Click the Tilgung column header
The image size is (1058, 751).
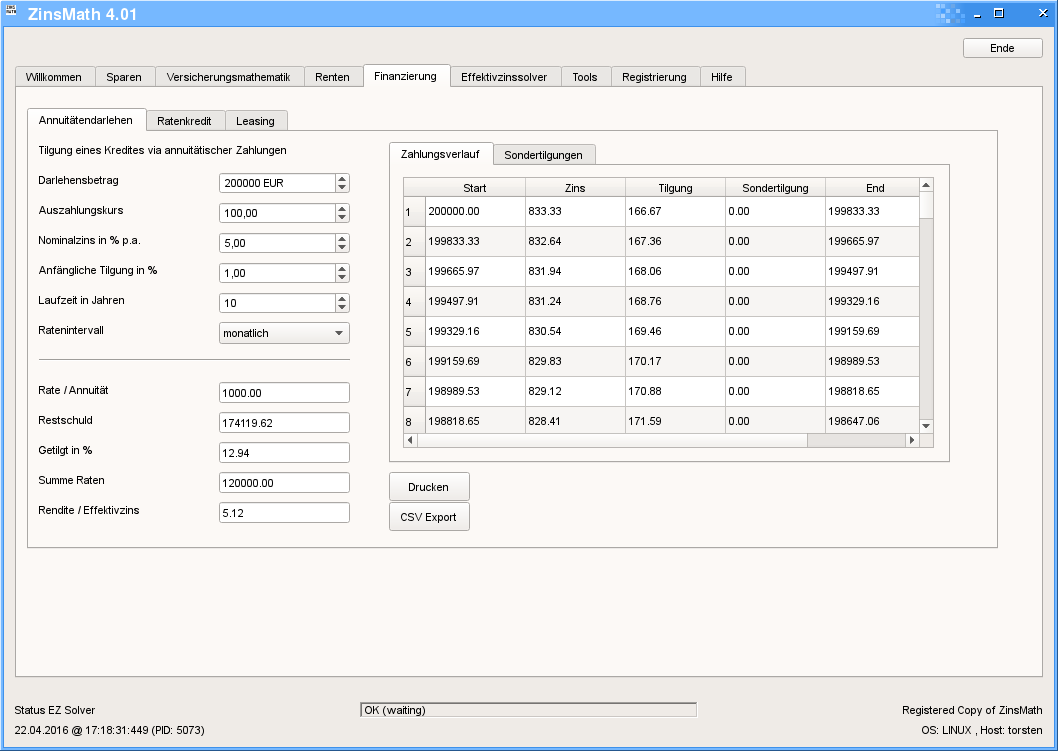[x=675, y=188]
